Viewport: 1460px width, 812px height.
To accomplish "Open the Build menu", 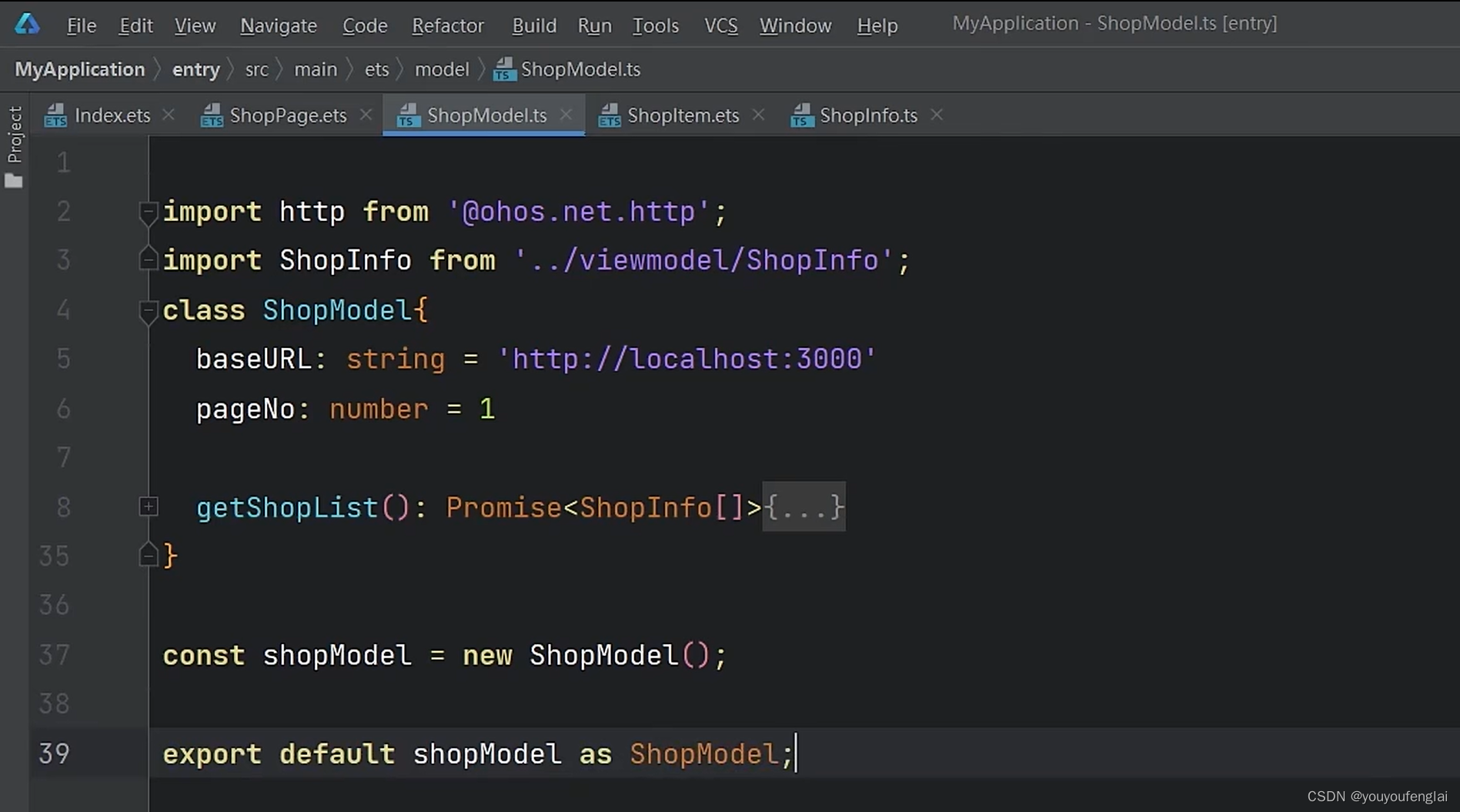I will click(x=534, y=25).
